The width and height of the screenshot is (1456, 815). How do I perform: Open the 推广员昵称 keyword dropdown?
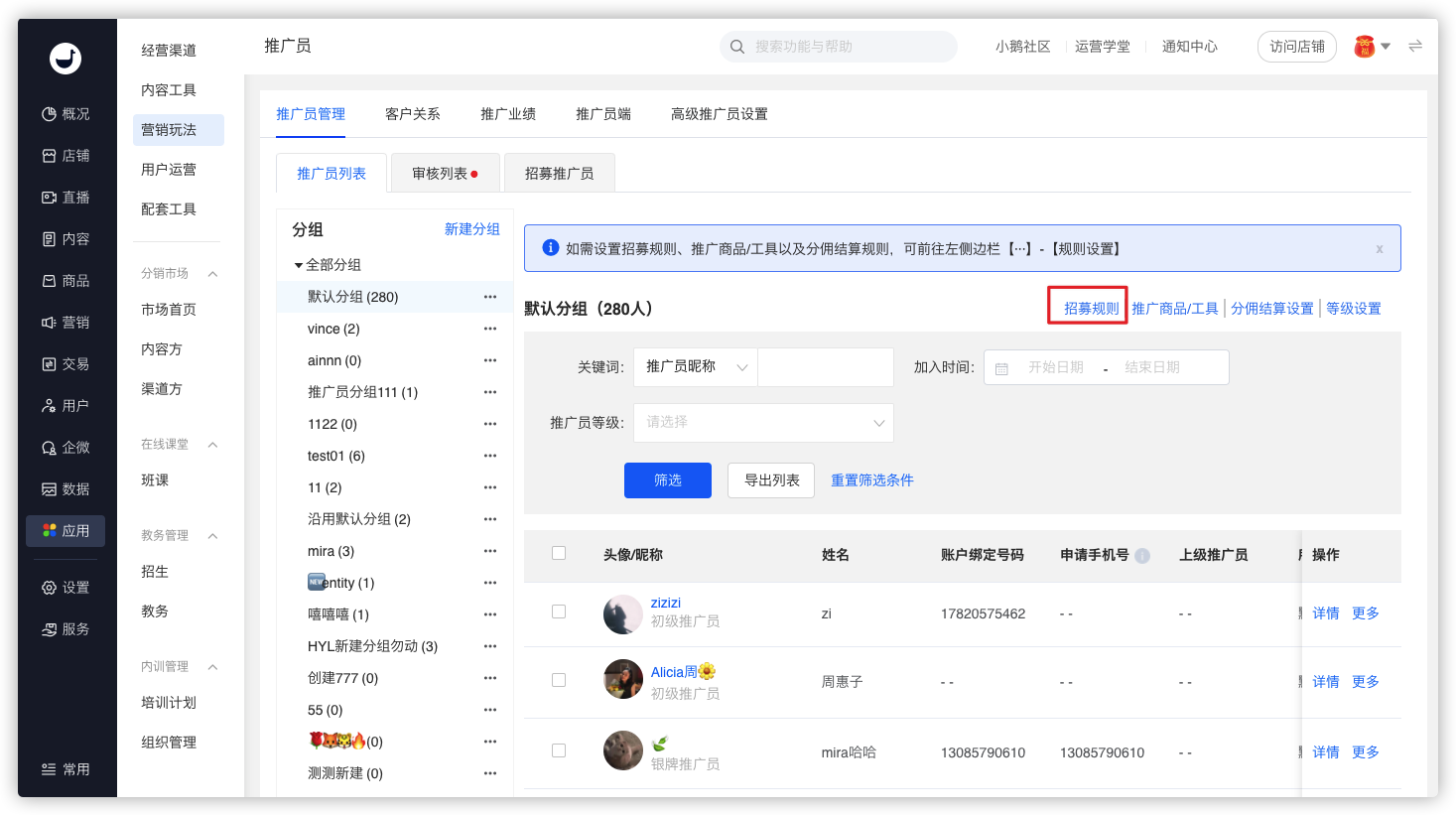(697, 367)
